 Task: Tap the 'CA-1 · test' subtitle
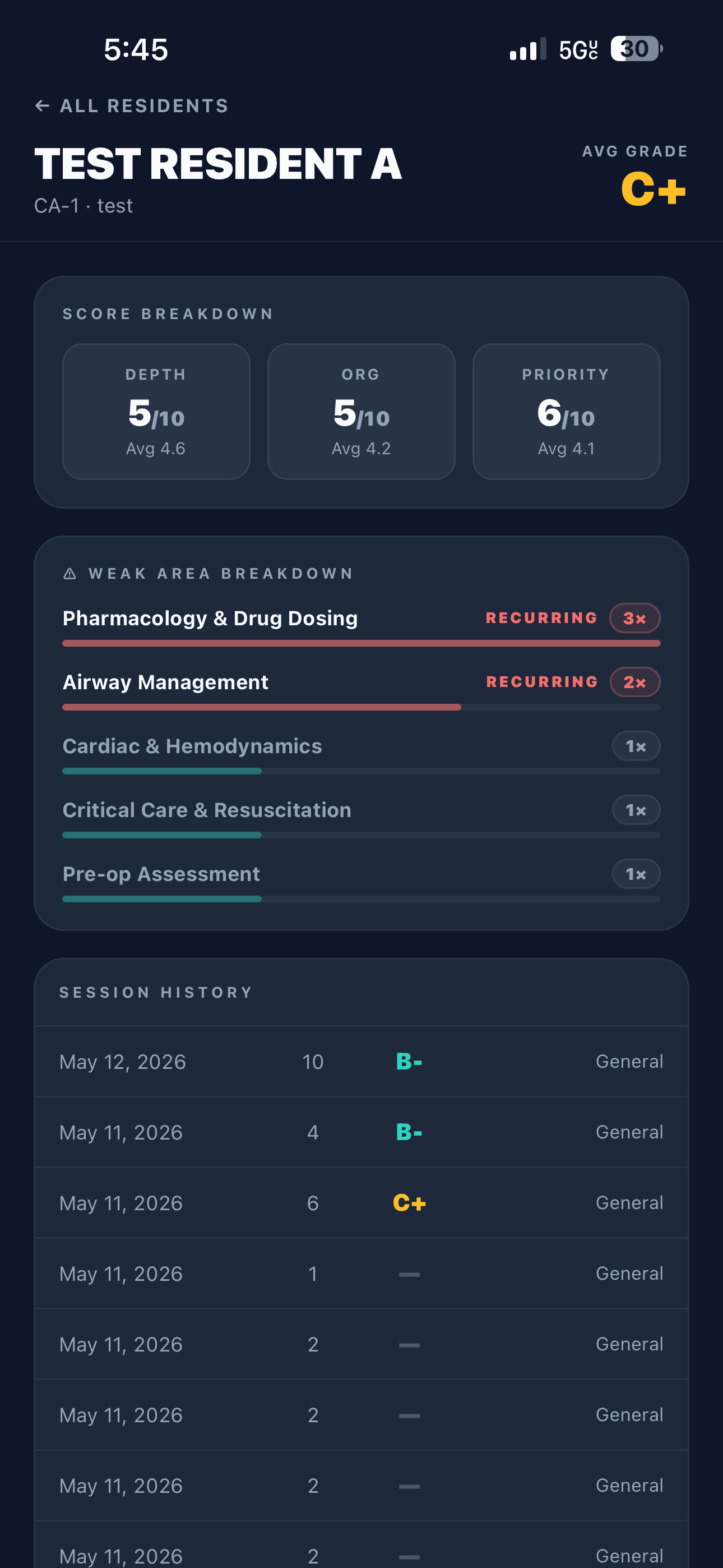[84, 206]
